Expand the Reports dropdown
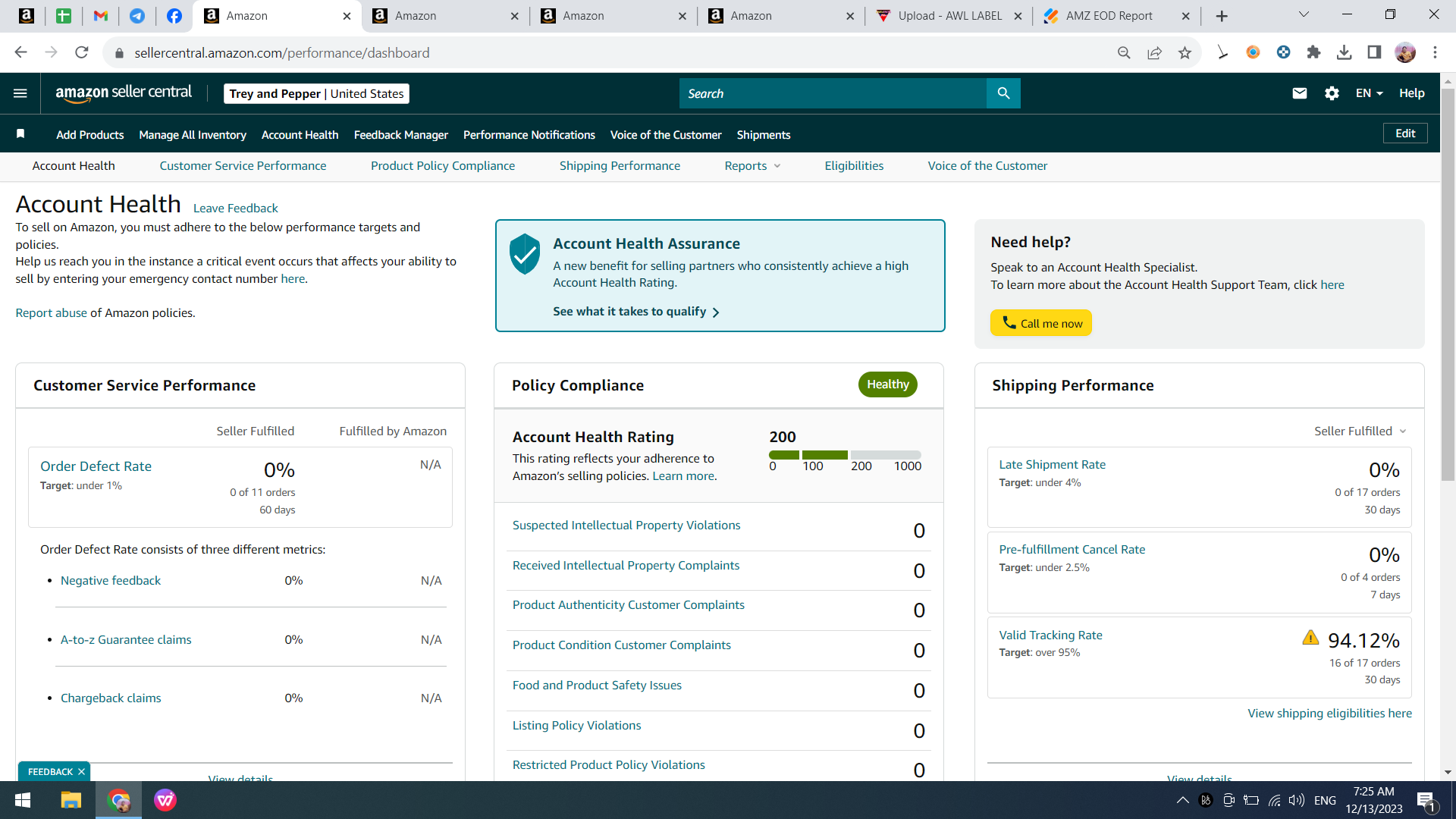 pyautogui.click(x=752, y=166)
